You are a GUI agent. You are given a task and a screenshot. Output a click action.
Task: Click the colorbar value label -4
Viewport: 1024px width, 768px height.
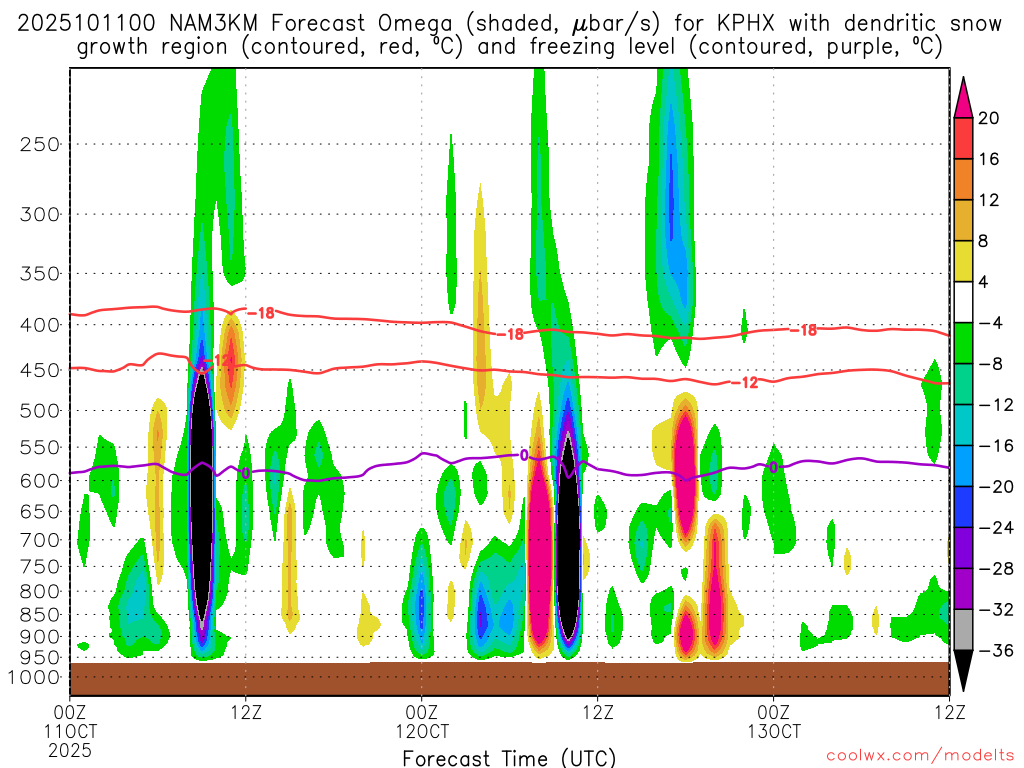990,323
